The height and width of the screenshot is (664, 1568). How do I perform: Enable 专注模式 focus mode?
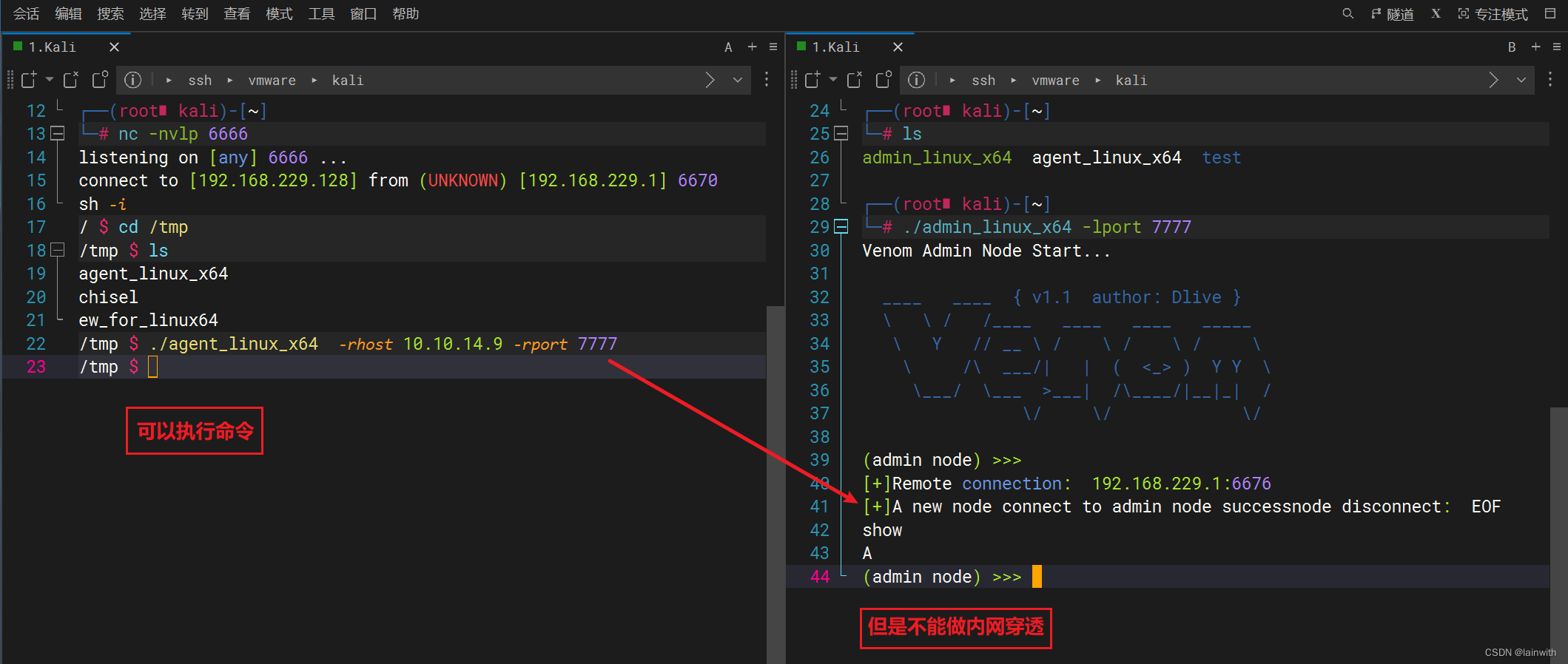tap(1493, 14)
